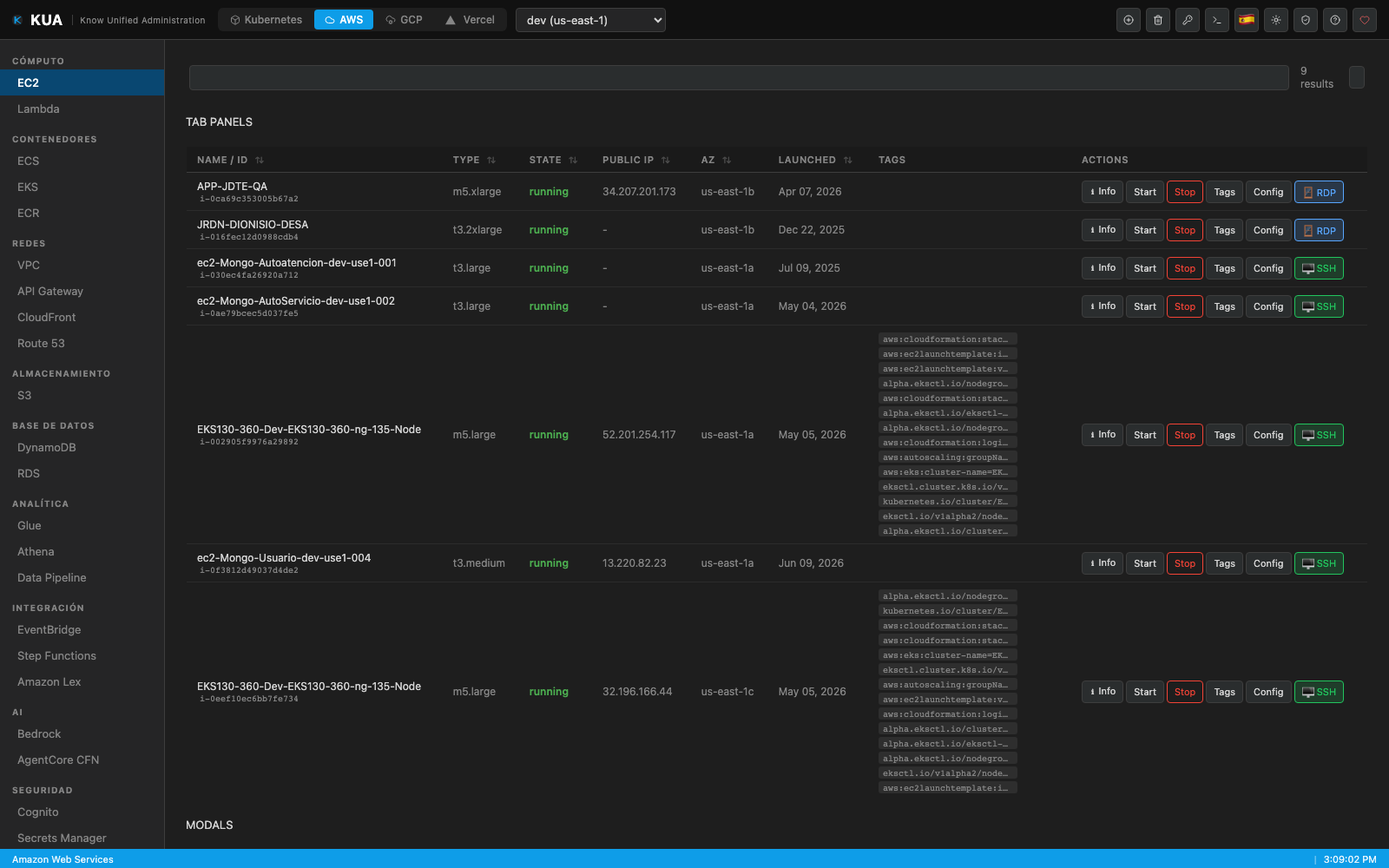Open Route 53 in the sidebar
Screen dimensions: 1389x868
pyautogui.click(x=82, y=343)
